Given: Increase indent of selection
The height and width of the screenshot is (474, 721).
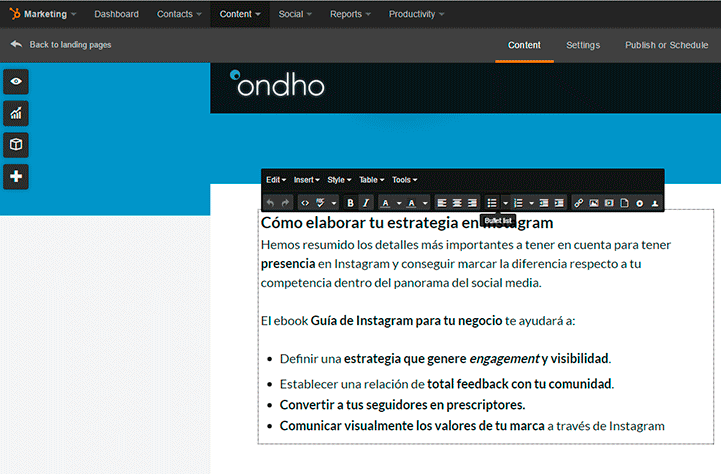Looking at the screenshot, I should (559, 203).
